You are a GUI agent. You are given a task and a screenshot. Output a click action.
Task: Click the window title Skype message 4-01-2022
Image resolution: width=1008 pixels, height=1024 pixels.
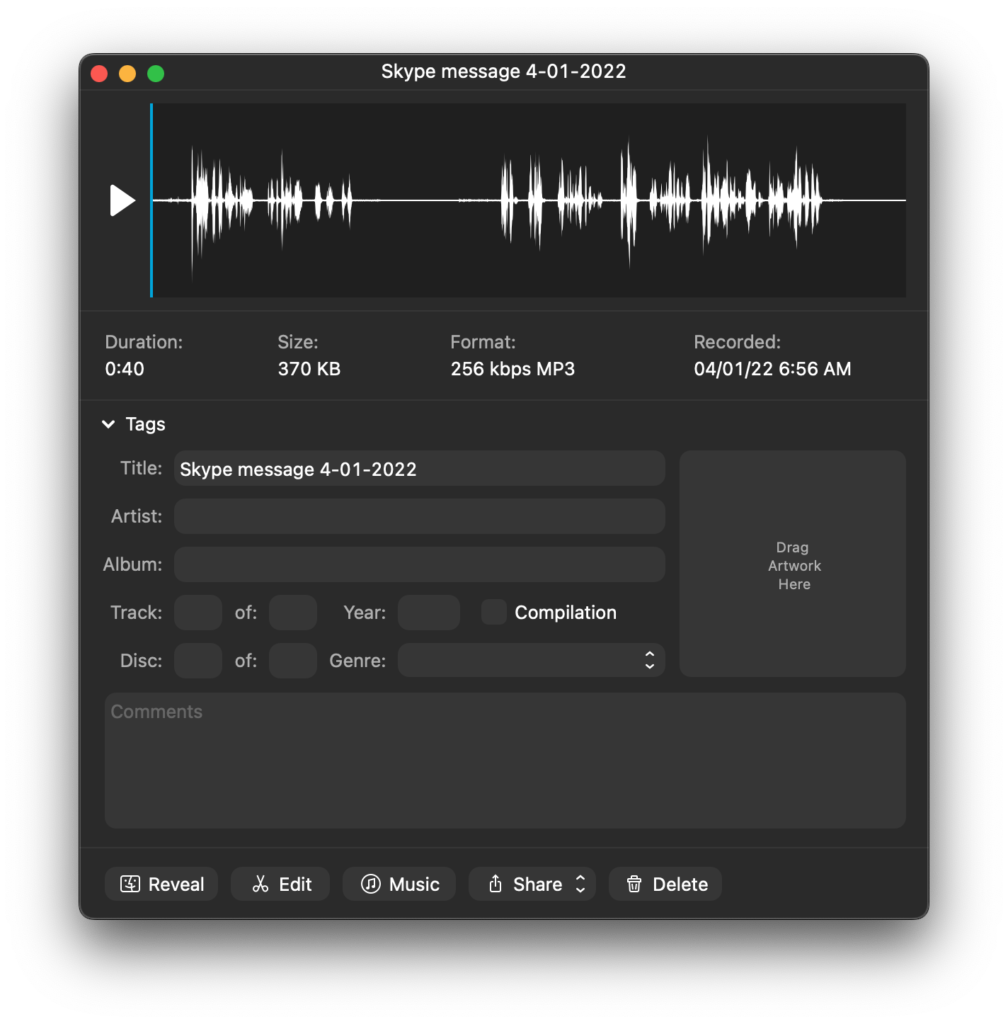(x=503, y=71)
